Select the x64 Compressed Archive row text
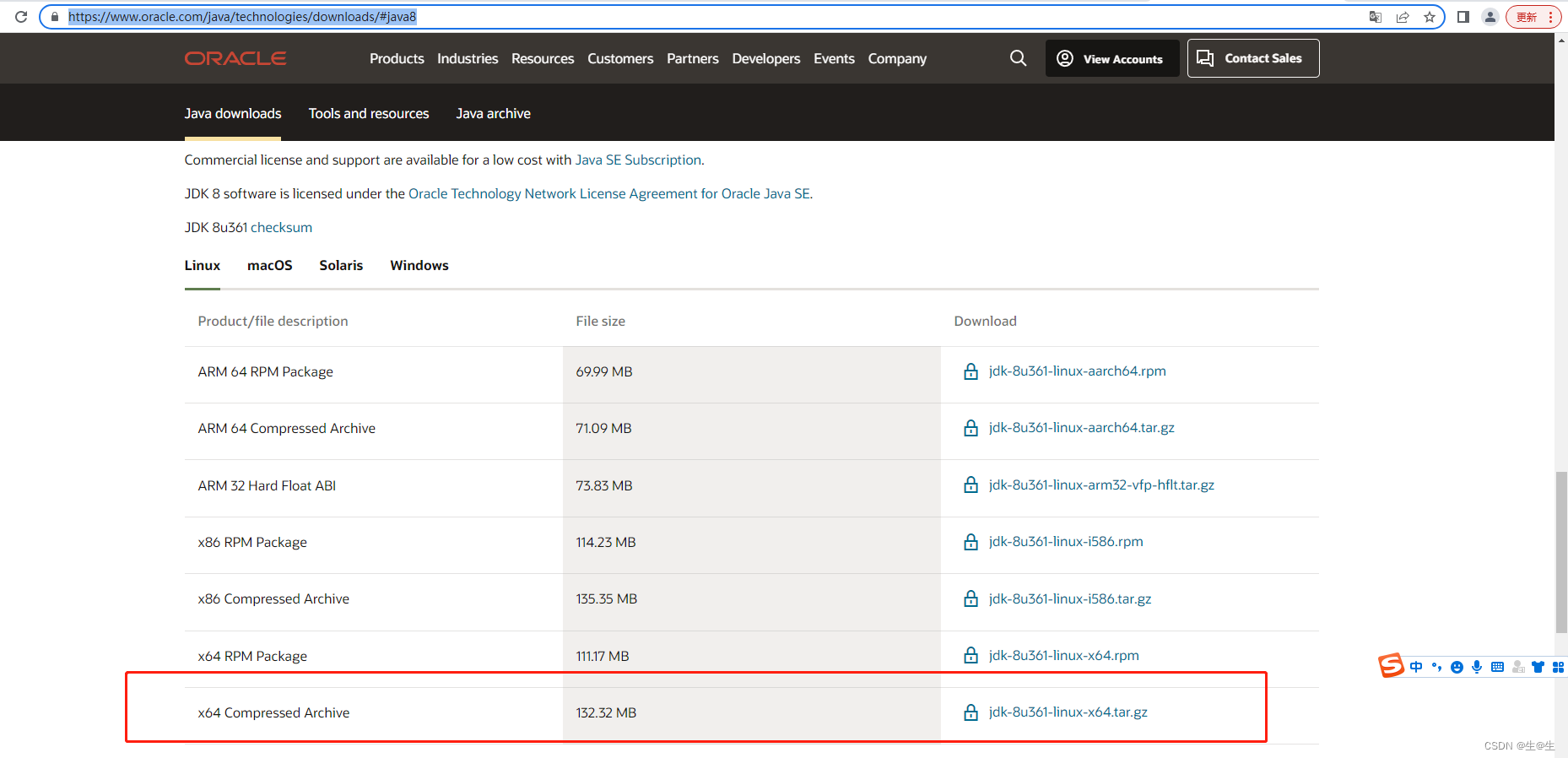 coord(273,712)
